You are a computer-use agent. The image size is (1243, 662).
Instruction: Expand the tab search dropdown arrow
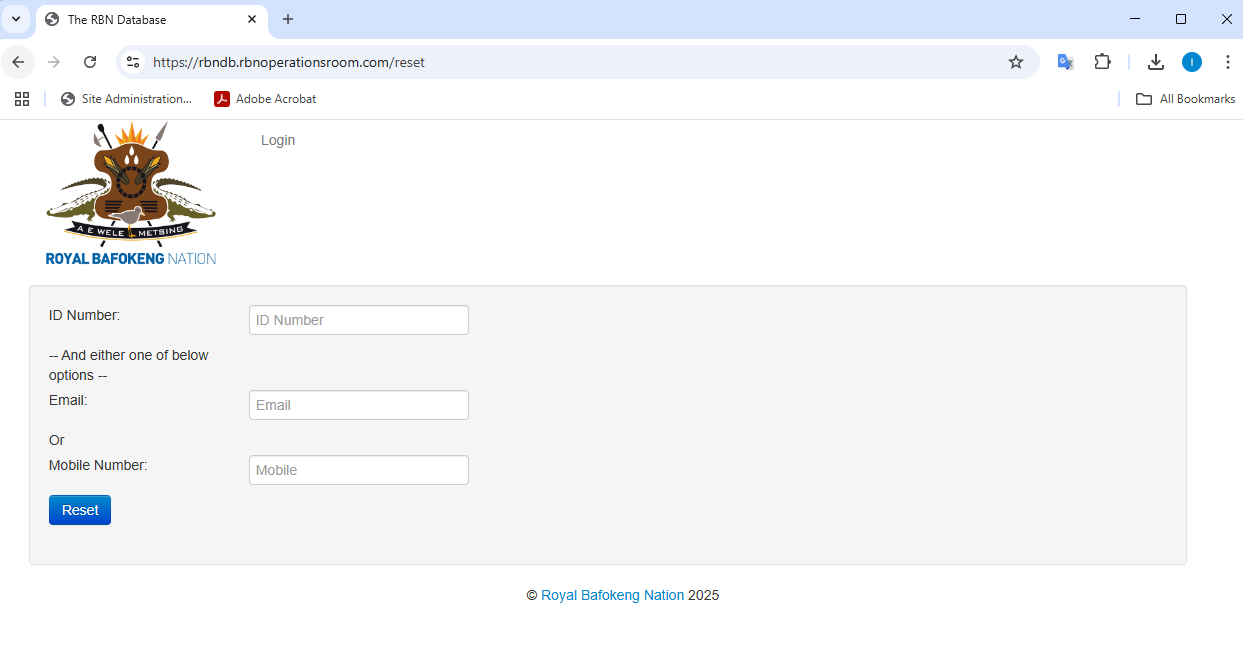[16, 19]
